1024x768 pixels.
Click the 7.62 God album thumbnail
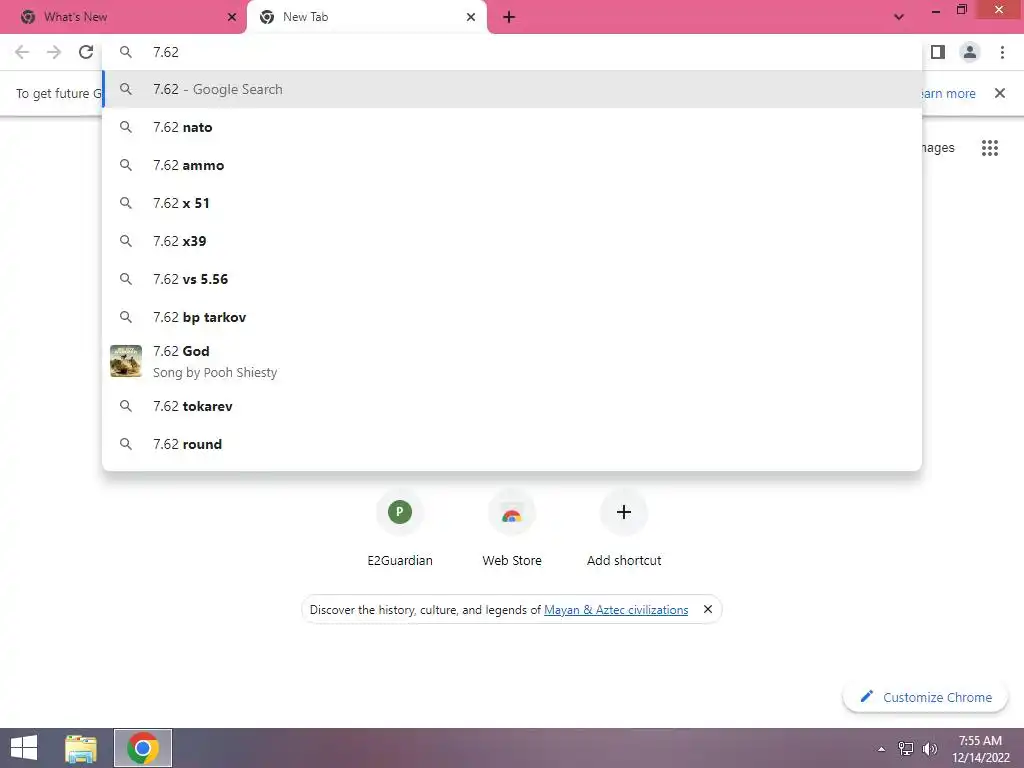coord(126,361)
